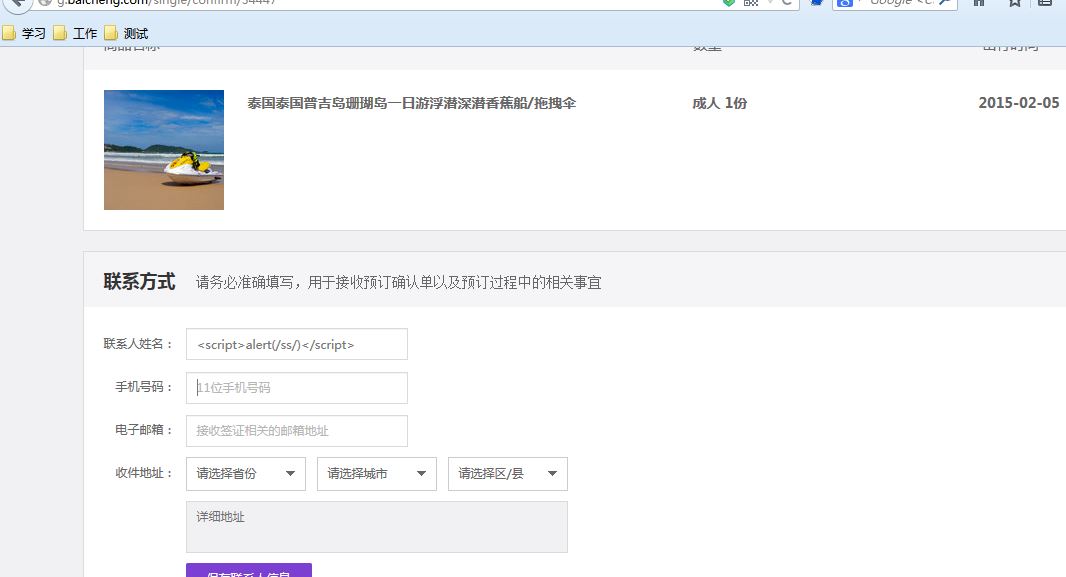
Task: Expand the 请选择城市 city dropdown
Action: [377, 474]
